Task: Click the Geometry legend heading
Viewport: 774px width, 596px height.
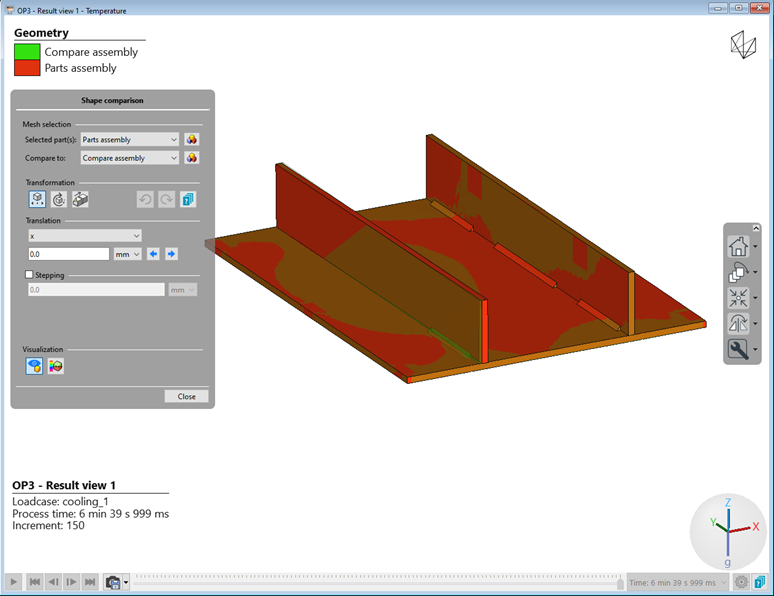Action: click(41, 33)
